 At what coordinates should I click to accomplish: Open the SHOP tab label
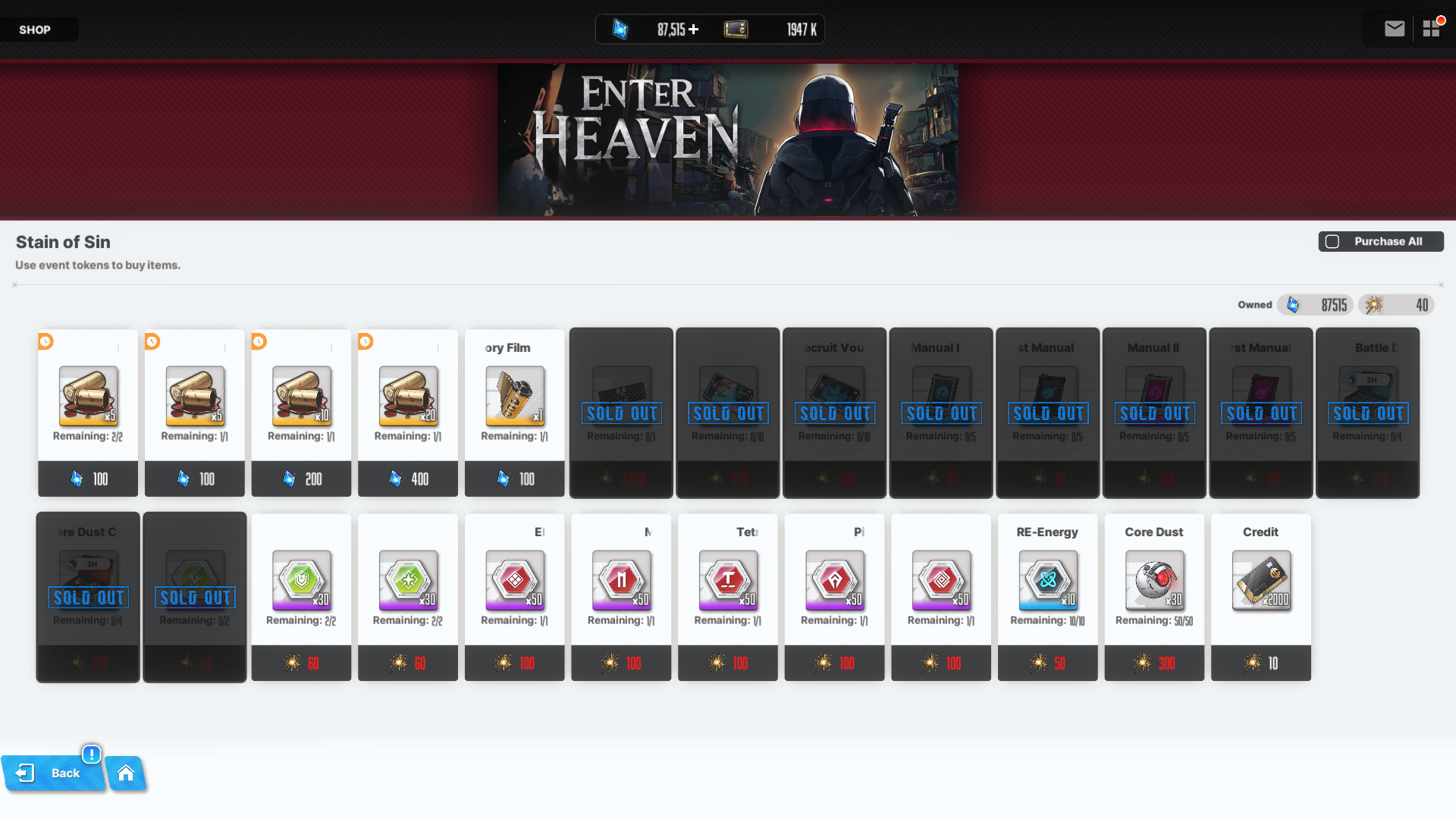35,30
